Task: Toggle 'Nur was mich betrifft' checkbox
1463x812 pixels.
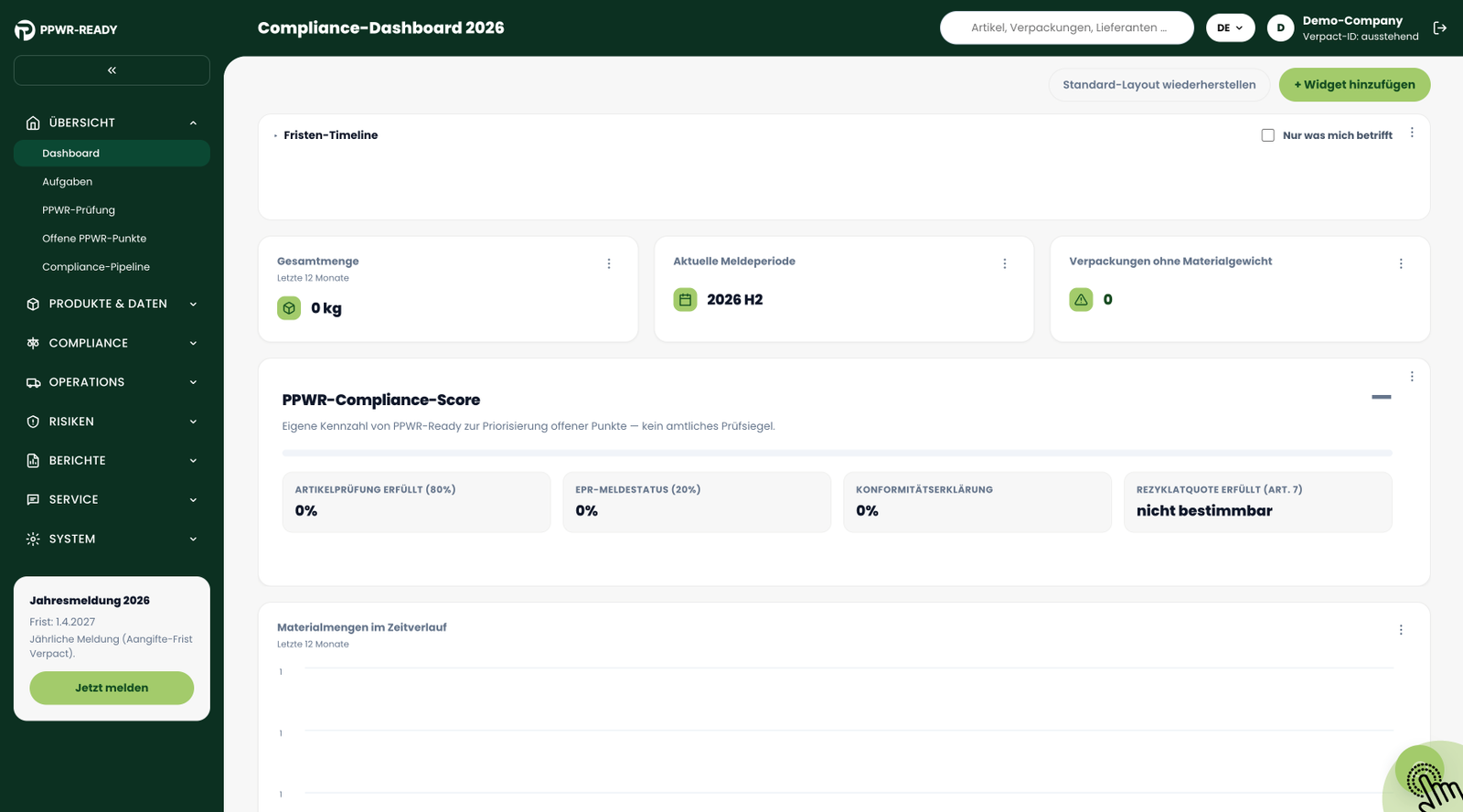Action: (x=1267, y=135)
